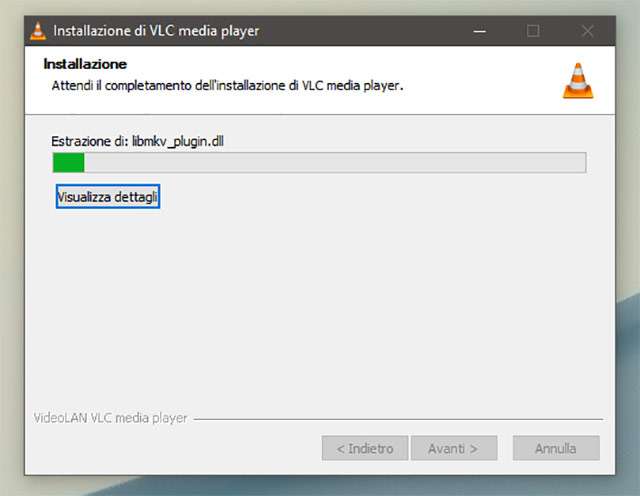
Task: Click the window title Installazione di VLC media player
Action: pos(156,31)
